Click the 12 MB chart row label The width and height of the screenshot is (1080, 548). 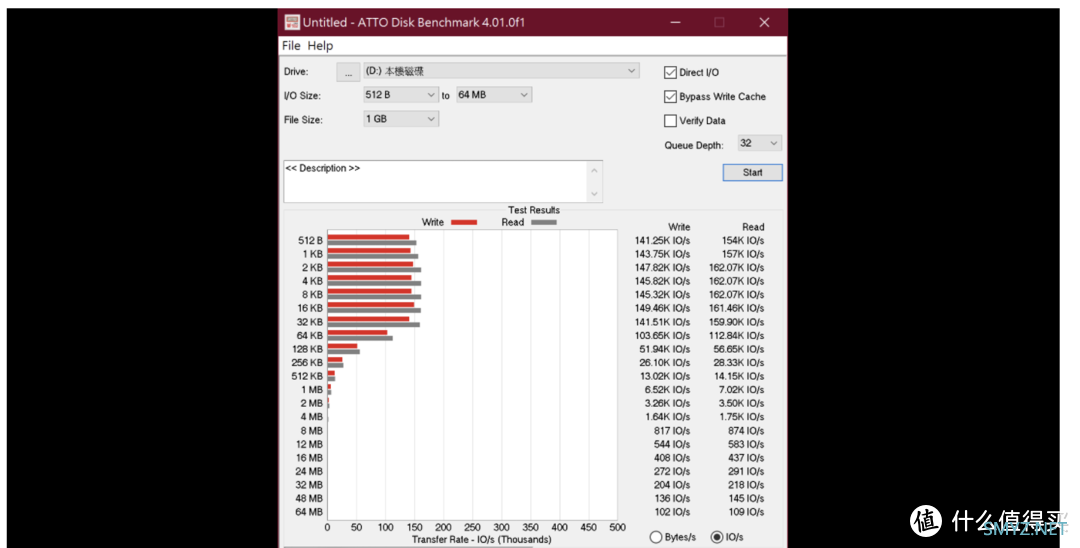(309, 444)
